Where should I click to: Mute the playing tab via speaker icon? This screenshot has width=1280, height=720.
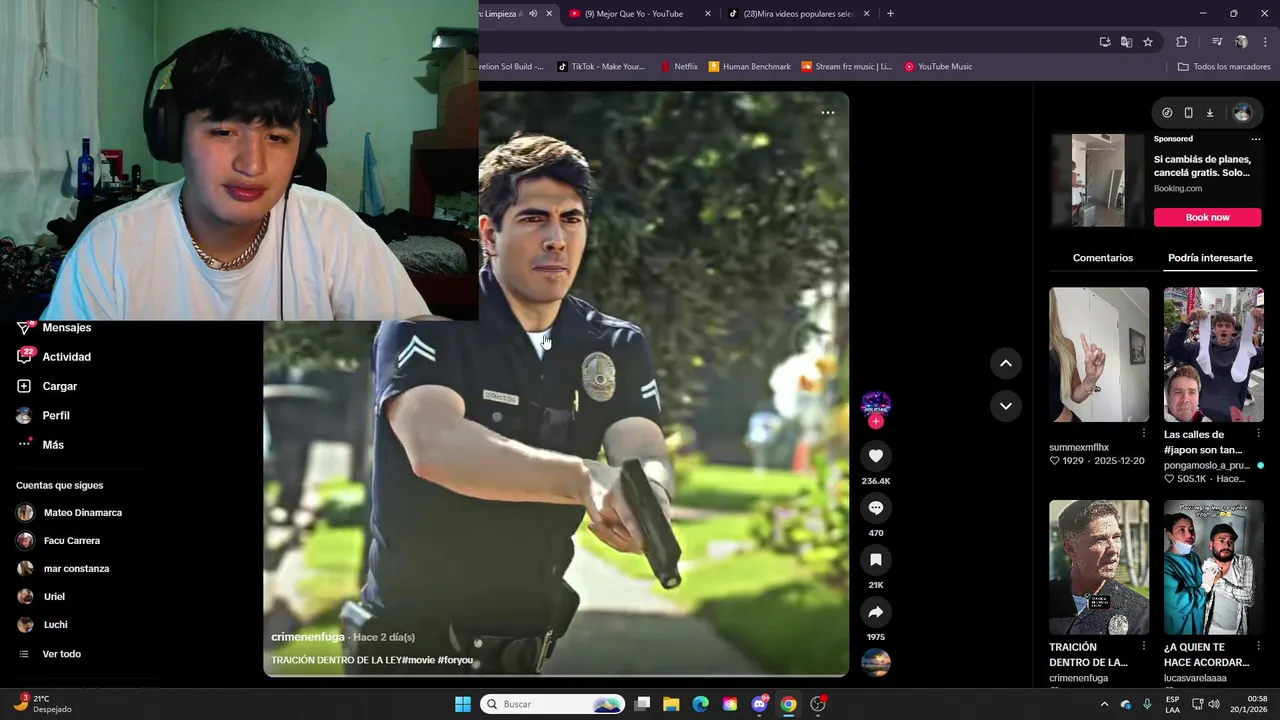533,14
